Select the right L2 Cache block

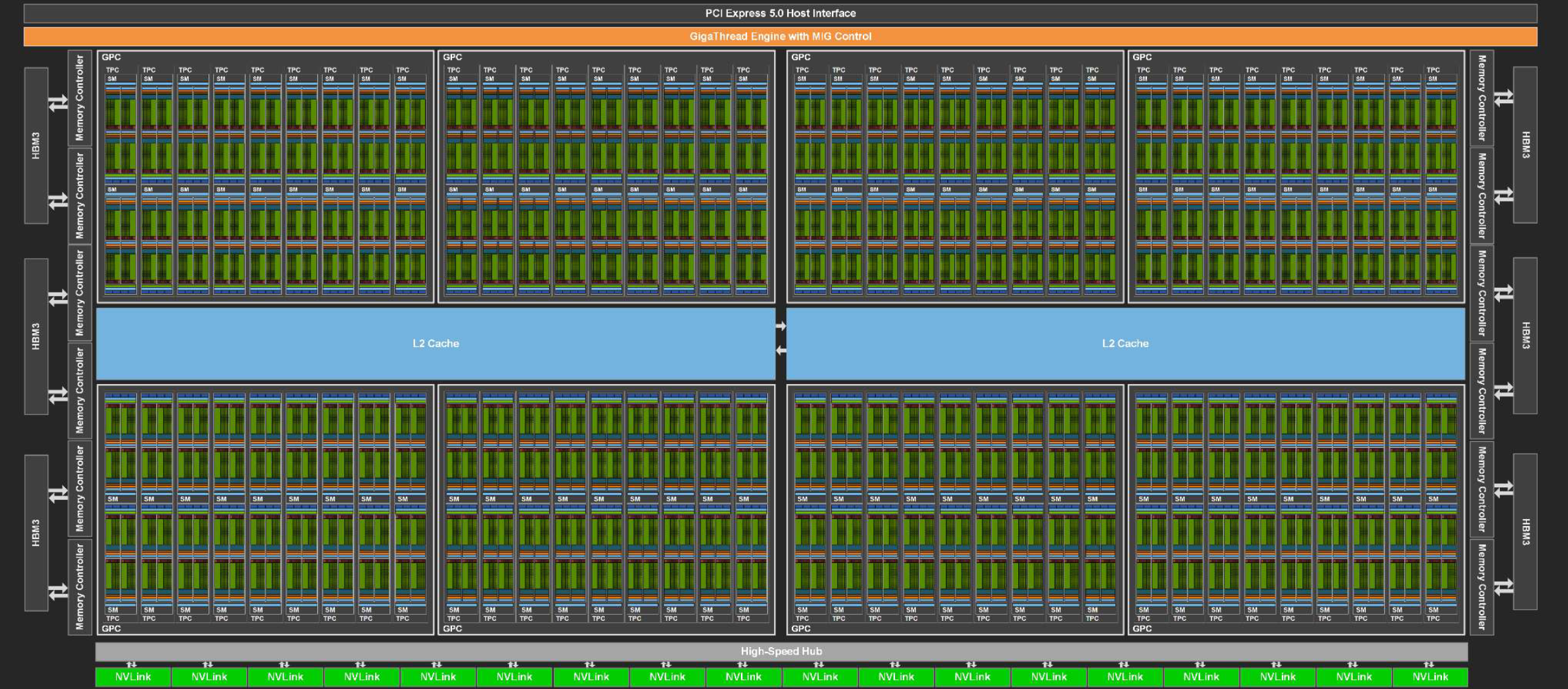[1125, 343]
